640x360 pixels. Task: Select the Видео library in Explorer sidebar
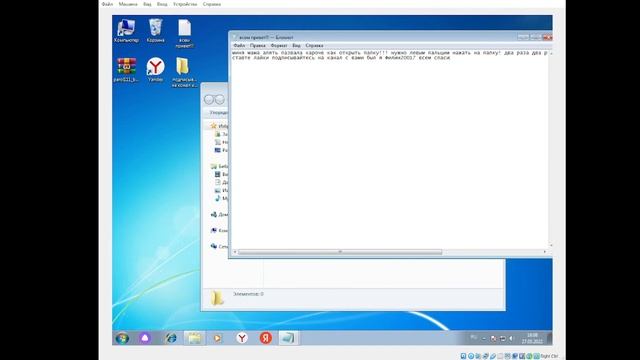pyautogui.click(x=222, y=174)
